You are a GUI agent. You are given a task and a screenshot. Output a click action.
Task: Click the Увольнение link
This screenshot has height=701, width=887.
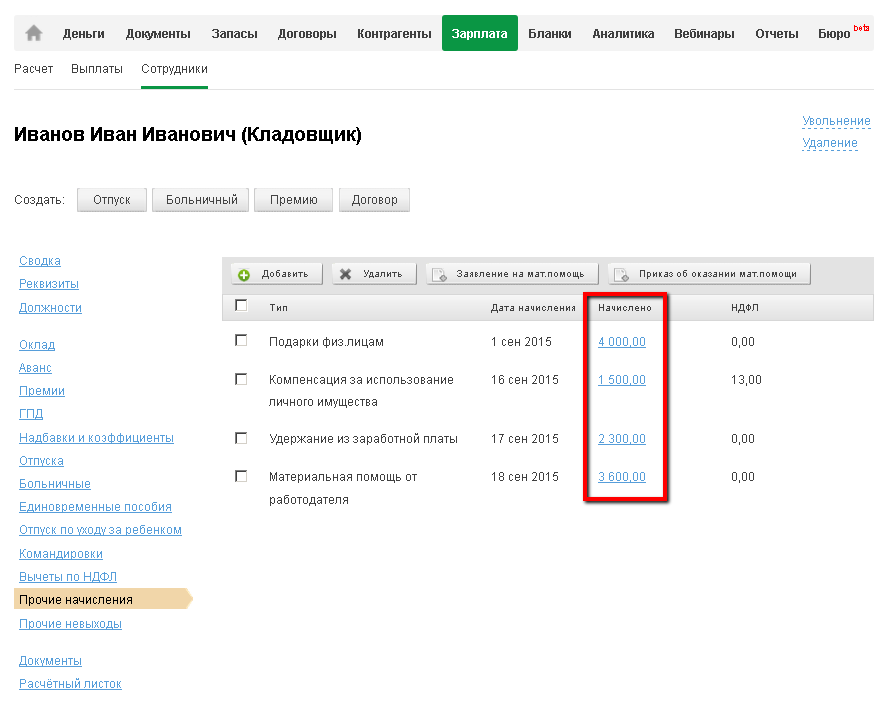pos(835,121)
